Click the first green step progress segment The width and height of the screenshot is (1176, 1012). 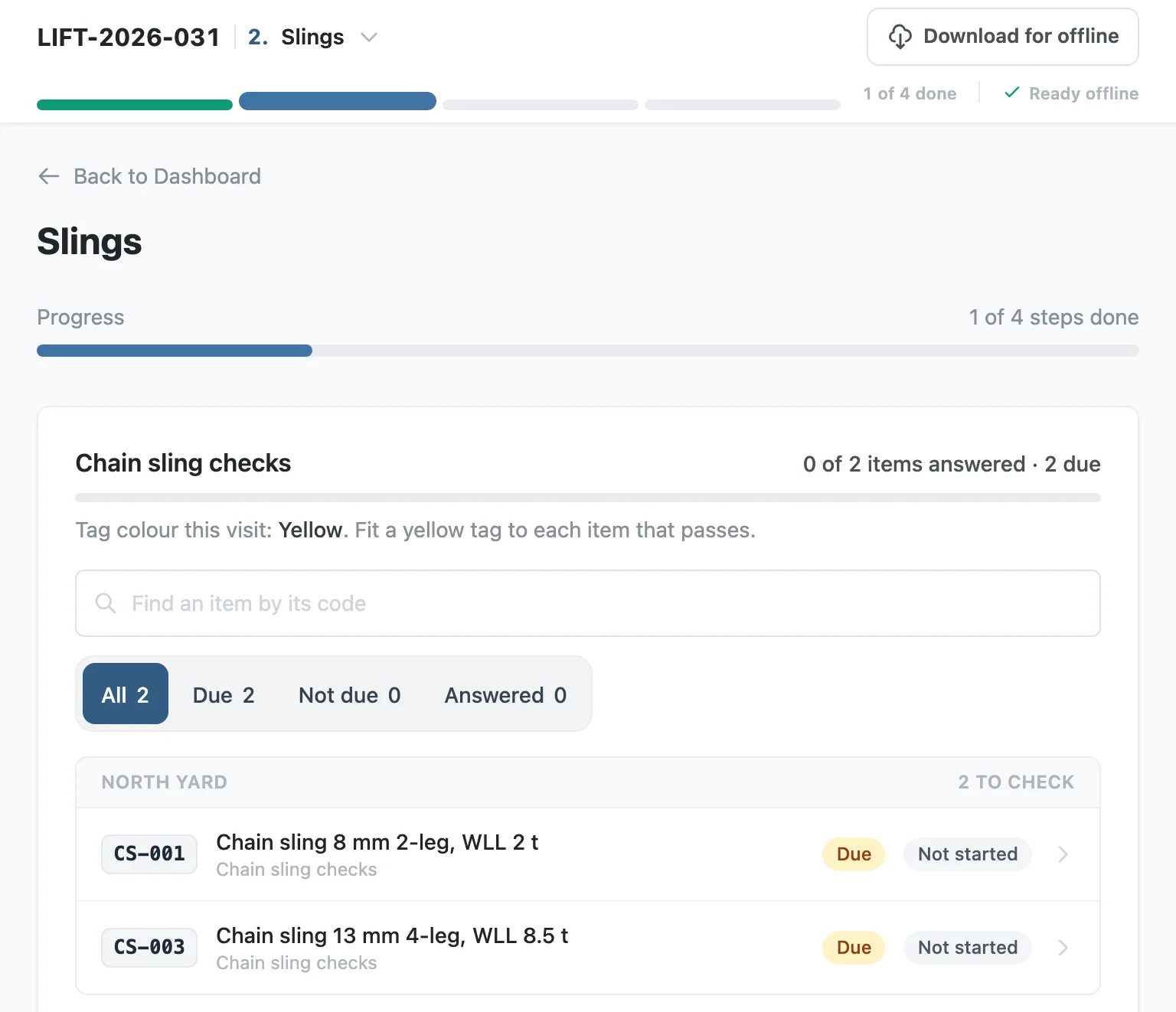[x=135, y=105]
